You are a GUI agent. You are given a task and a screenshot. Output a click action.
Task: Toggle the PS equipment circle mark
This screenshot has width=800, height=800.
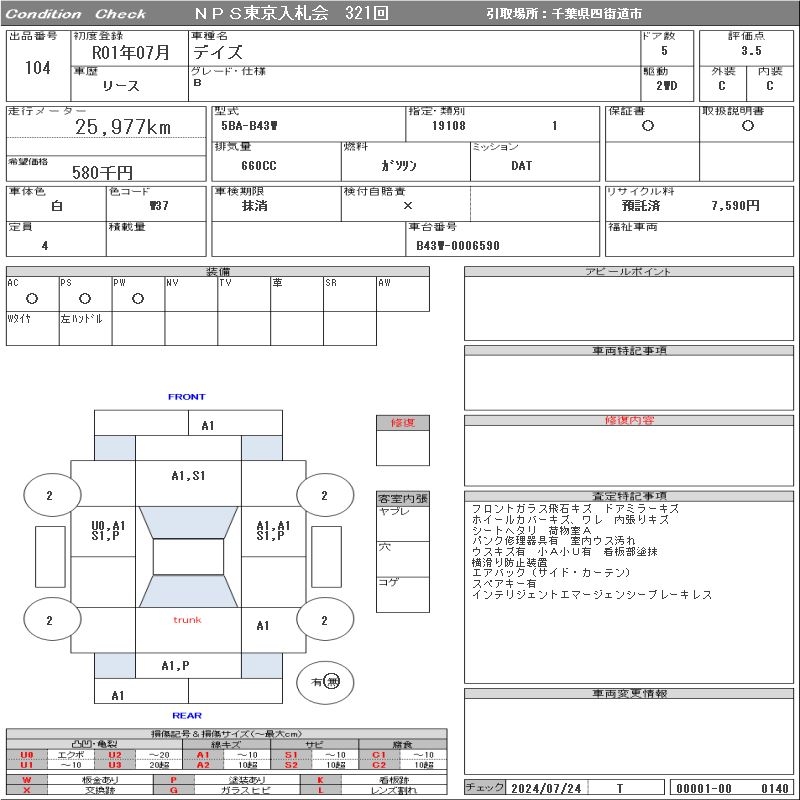[85, 298]
